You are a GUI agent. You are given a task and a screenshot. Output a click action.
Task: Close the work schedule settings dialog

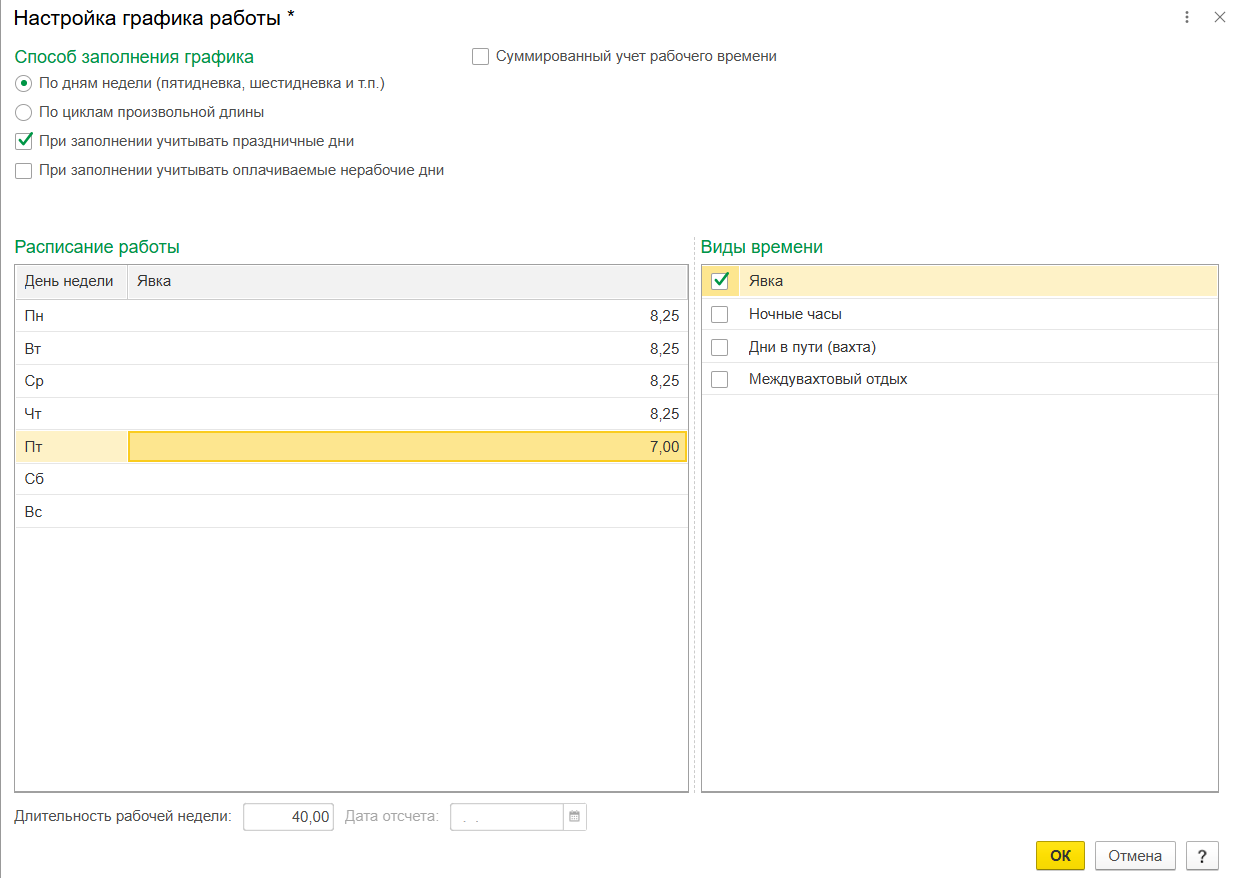pos(1219,17)
